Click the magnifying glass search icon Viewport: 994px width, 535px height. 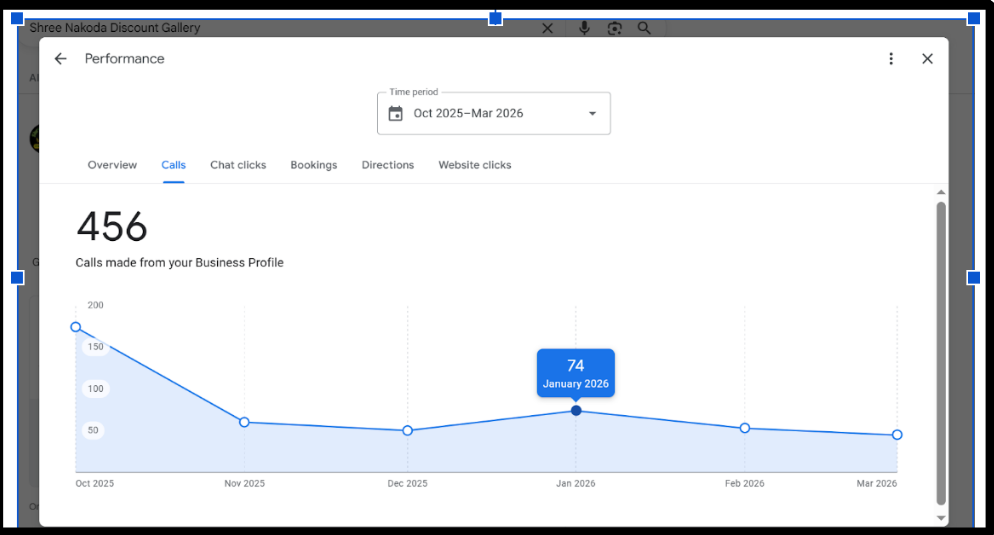point(644,28)
